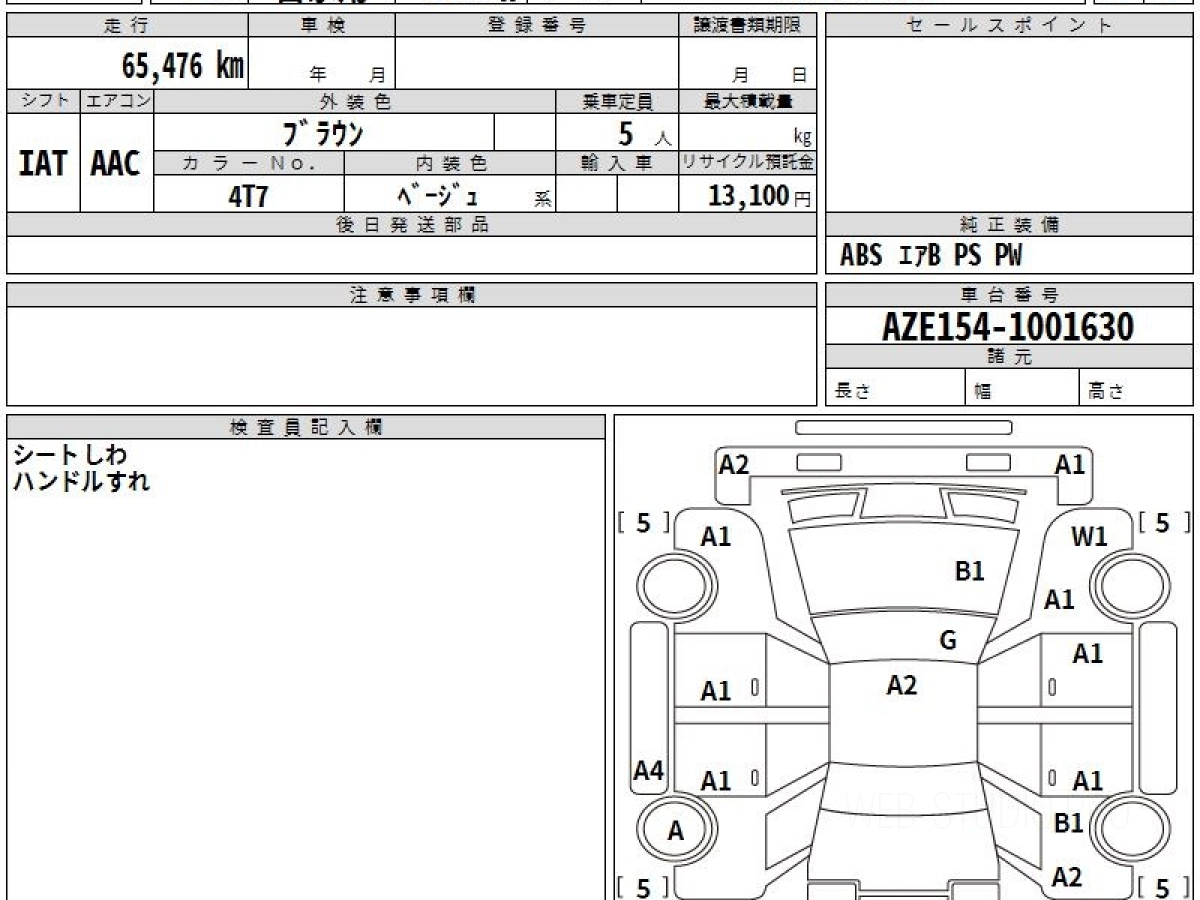The height and width of the screenshot is (900, 1200).
Task: Click the 登録番号 header cell
Action: [537, 26]
